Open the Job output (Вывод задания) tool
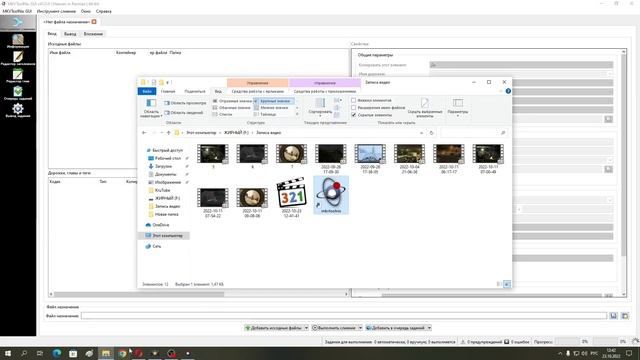The width and height of the screenshot is (640, 360). click(x=18, y=110)
